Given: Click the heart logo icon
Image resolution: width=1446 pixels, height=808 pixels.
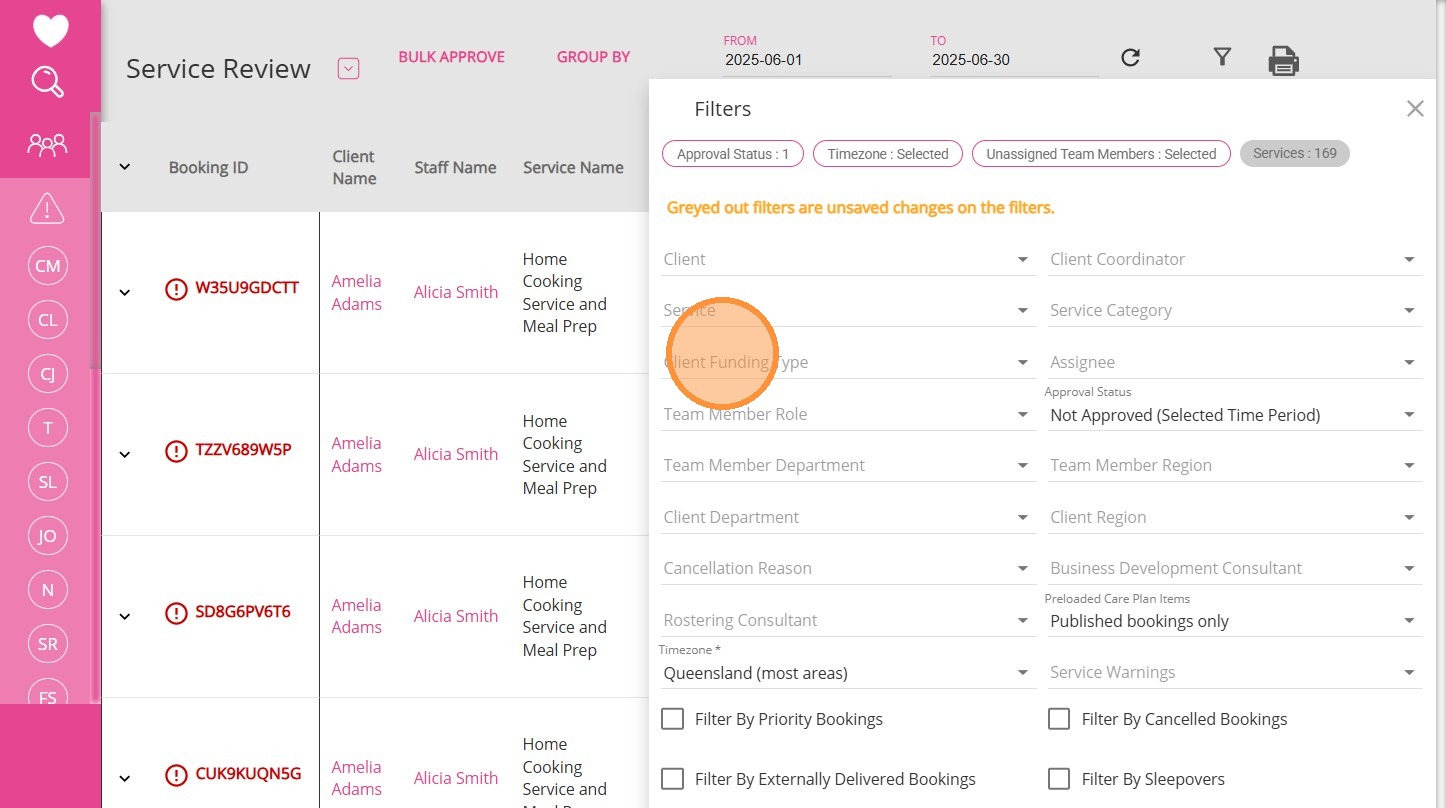Looking at the screenshot, I should coord(50,30).
